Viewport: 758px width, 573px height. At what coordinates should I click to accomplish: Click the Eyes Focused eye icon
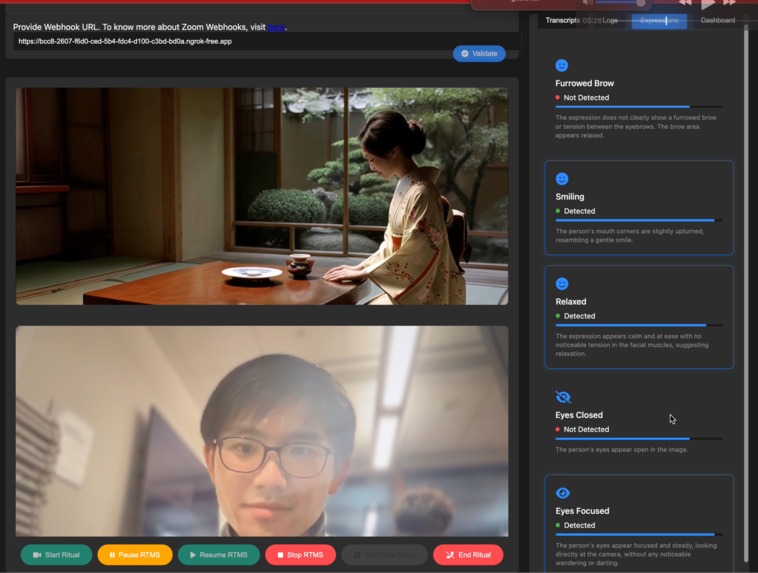point(563,493)
